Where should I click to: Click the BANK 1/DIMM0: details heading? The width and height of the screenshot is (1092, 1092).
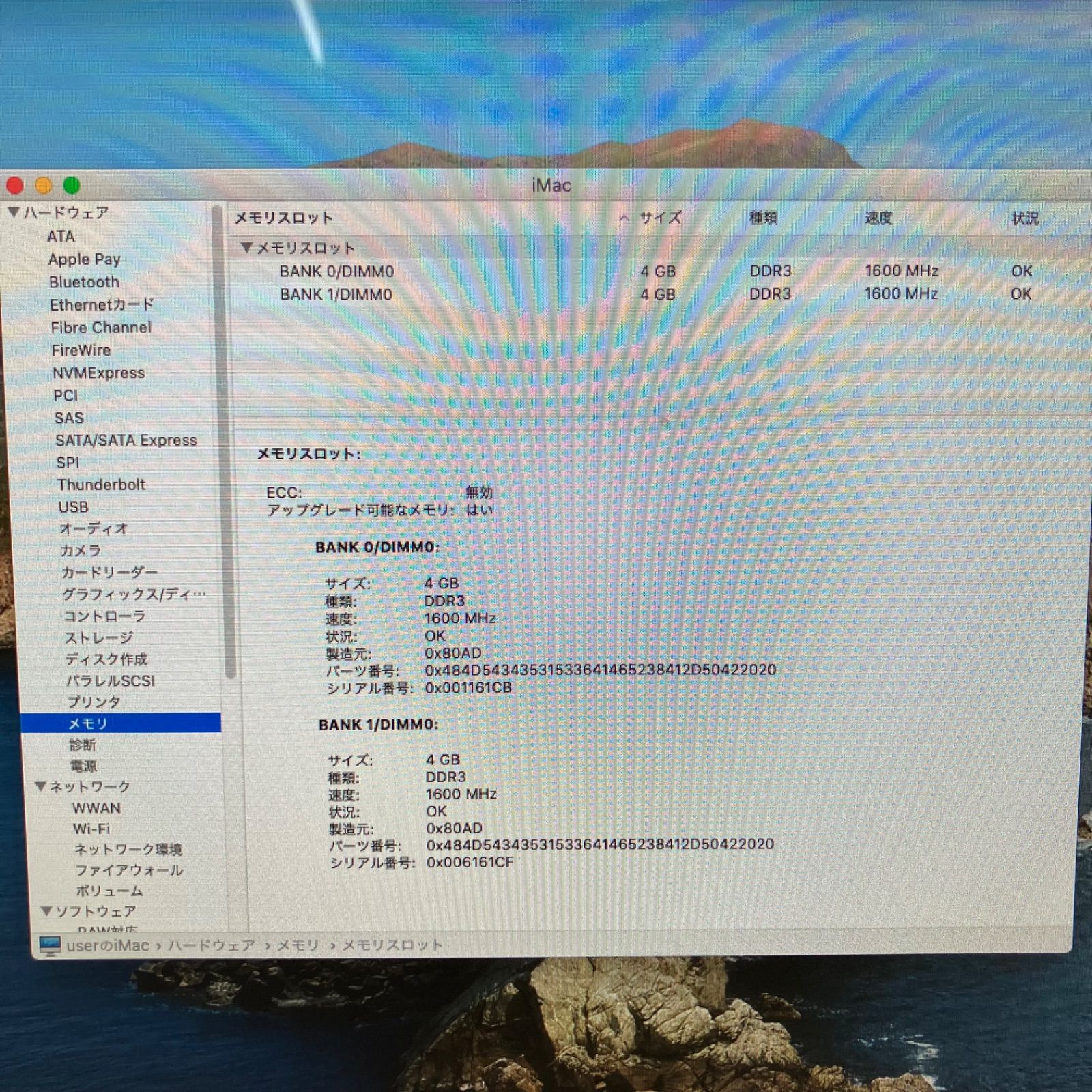click(379, 725)
